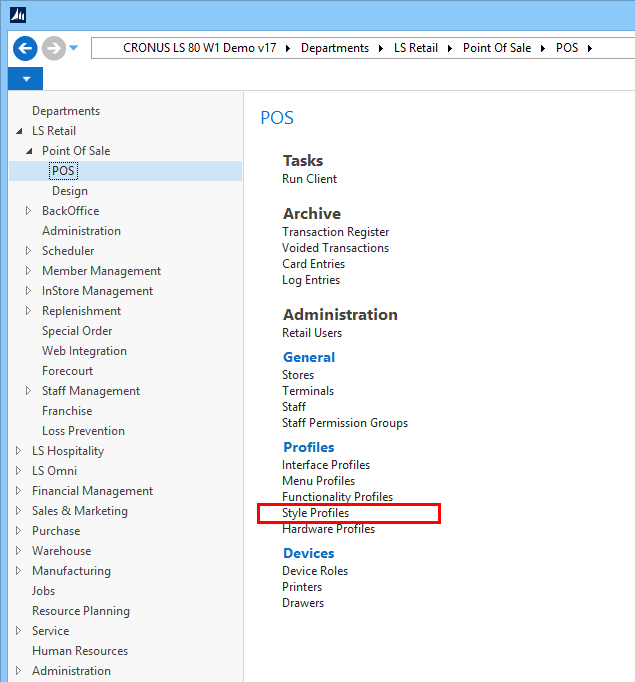The height and width of the screenshot is (682, 635).
Task: Click the forward navigation arrow
Action: click(x=53, y=48)
